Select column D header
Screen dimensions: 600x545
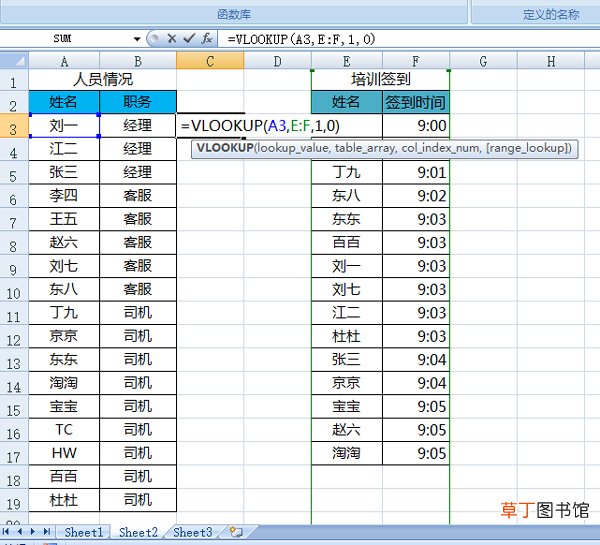click(x=278, y=61)
